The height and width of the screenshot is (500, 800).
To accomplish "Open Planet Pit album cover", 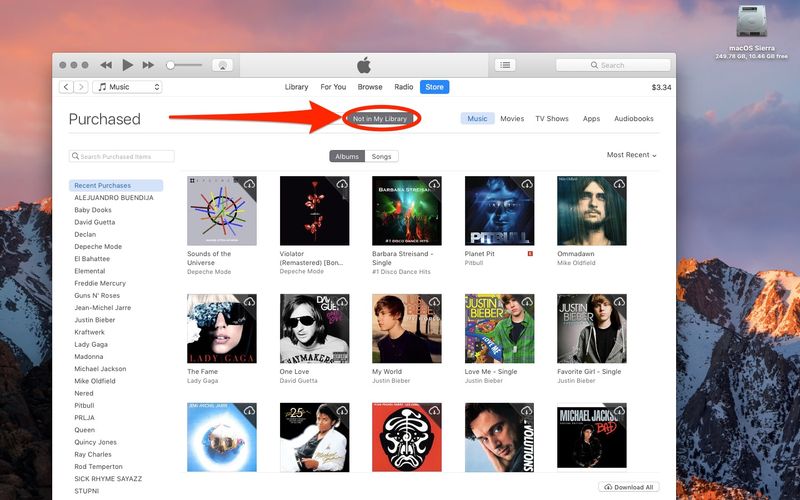I will [x=499, y=211].
